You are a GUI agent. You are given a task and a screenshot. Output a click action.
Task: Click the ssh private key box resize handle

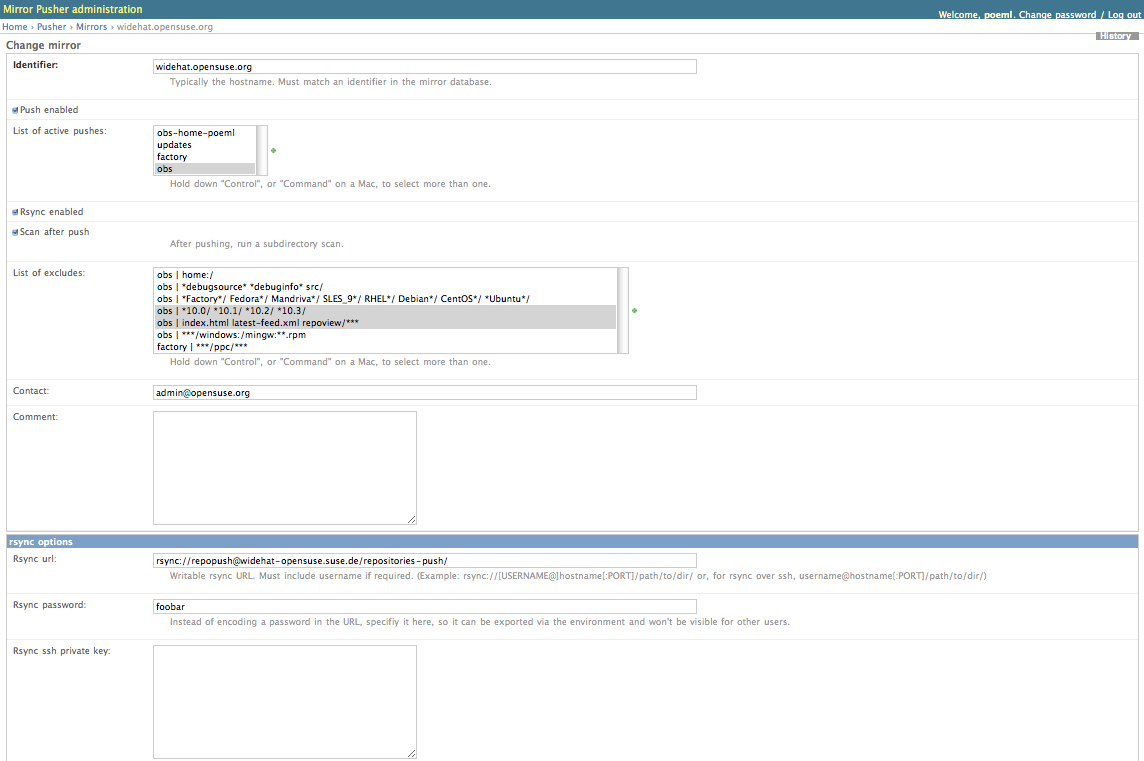pos(412,754)
